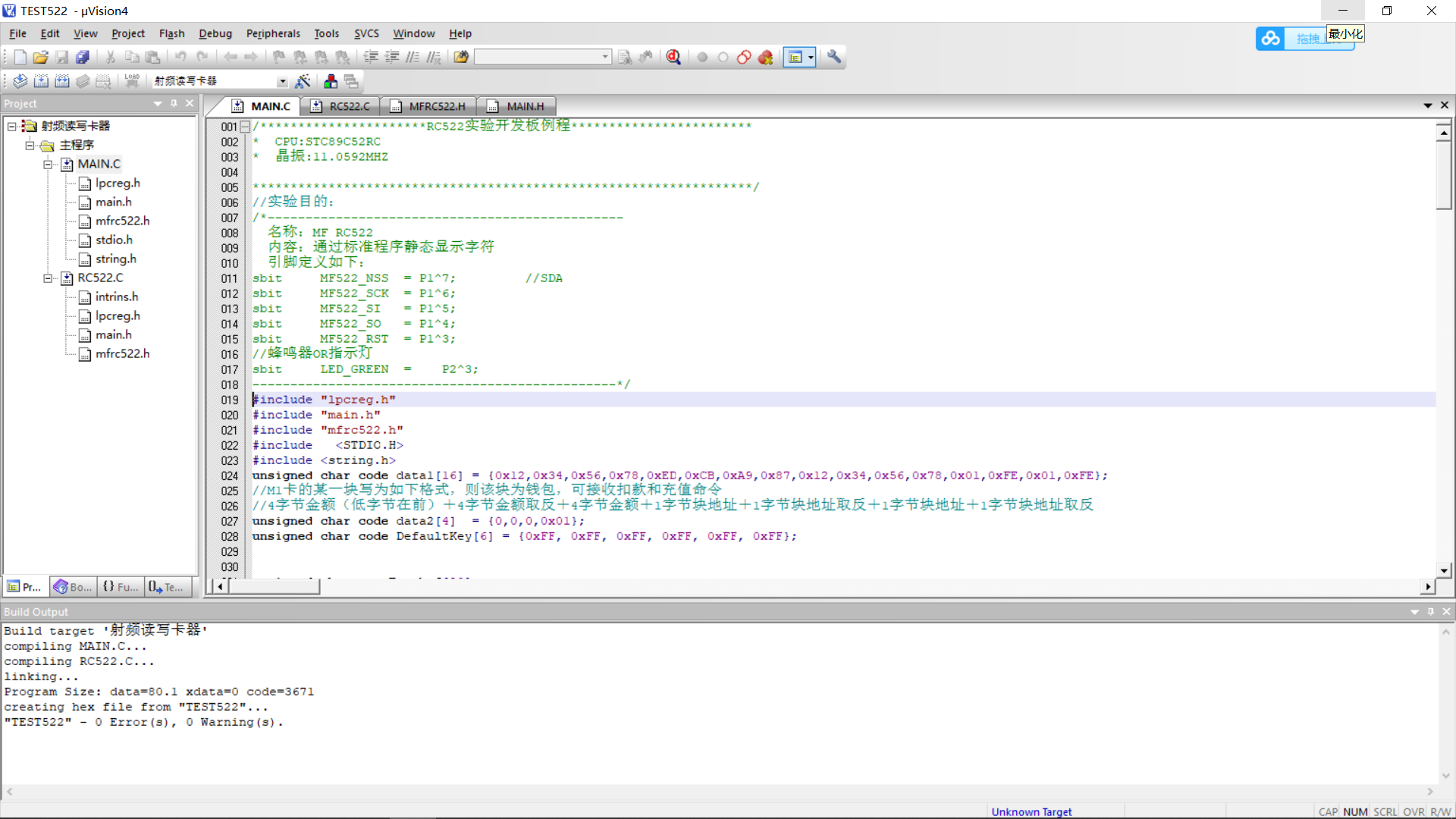Open the find text combo box dropdown

(605, 57)
